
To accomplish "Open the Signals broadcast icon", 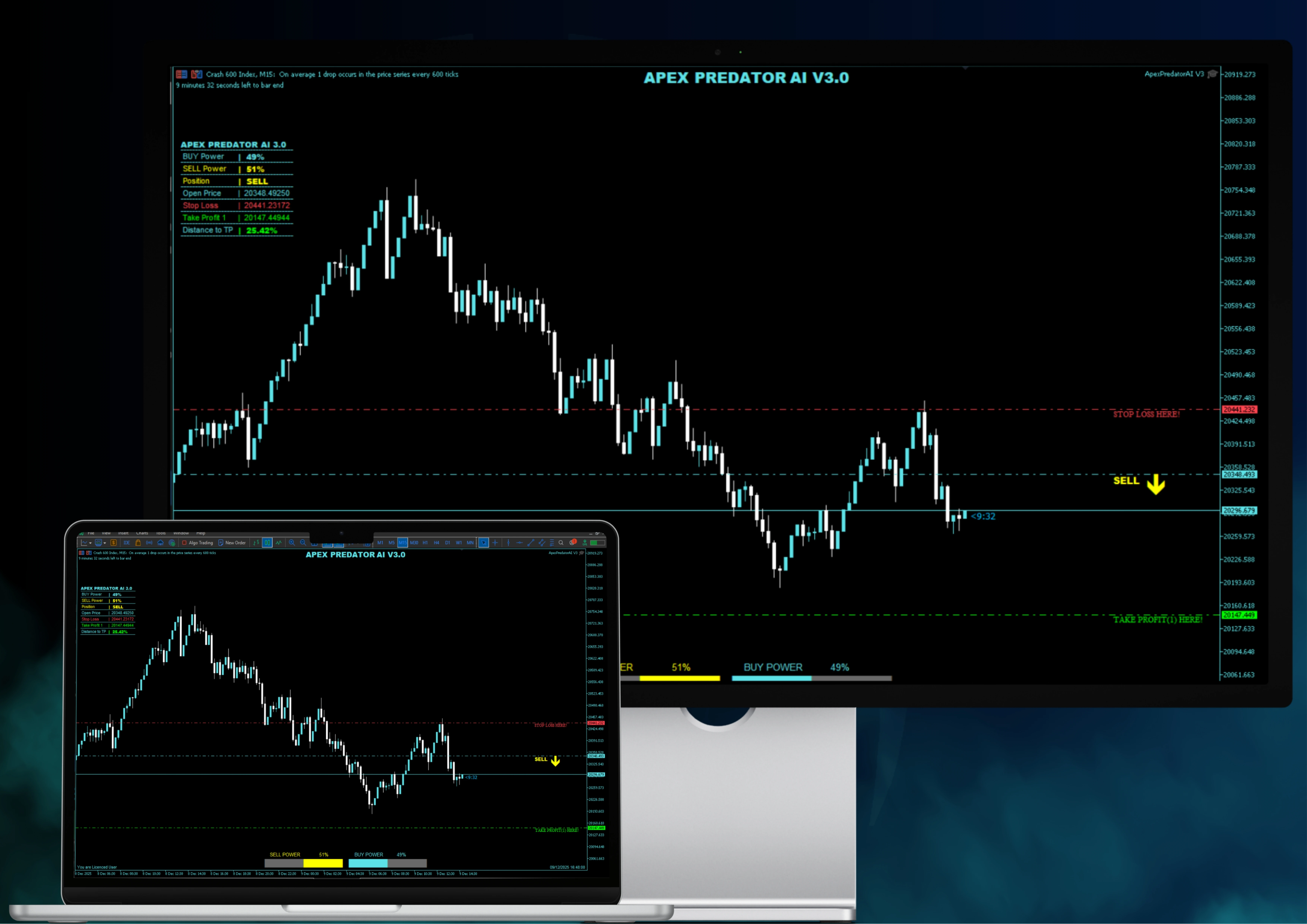I will point(149,543).
